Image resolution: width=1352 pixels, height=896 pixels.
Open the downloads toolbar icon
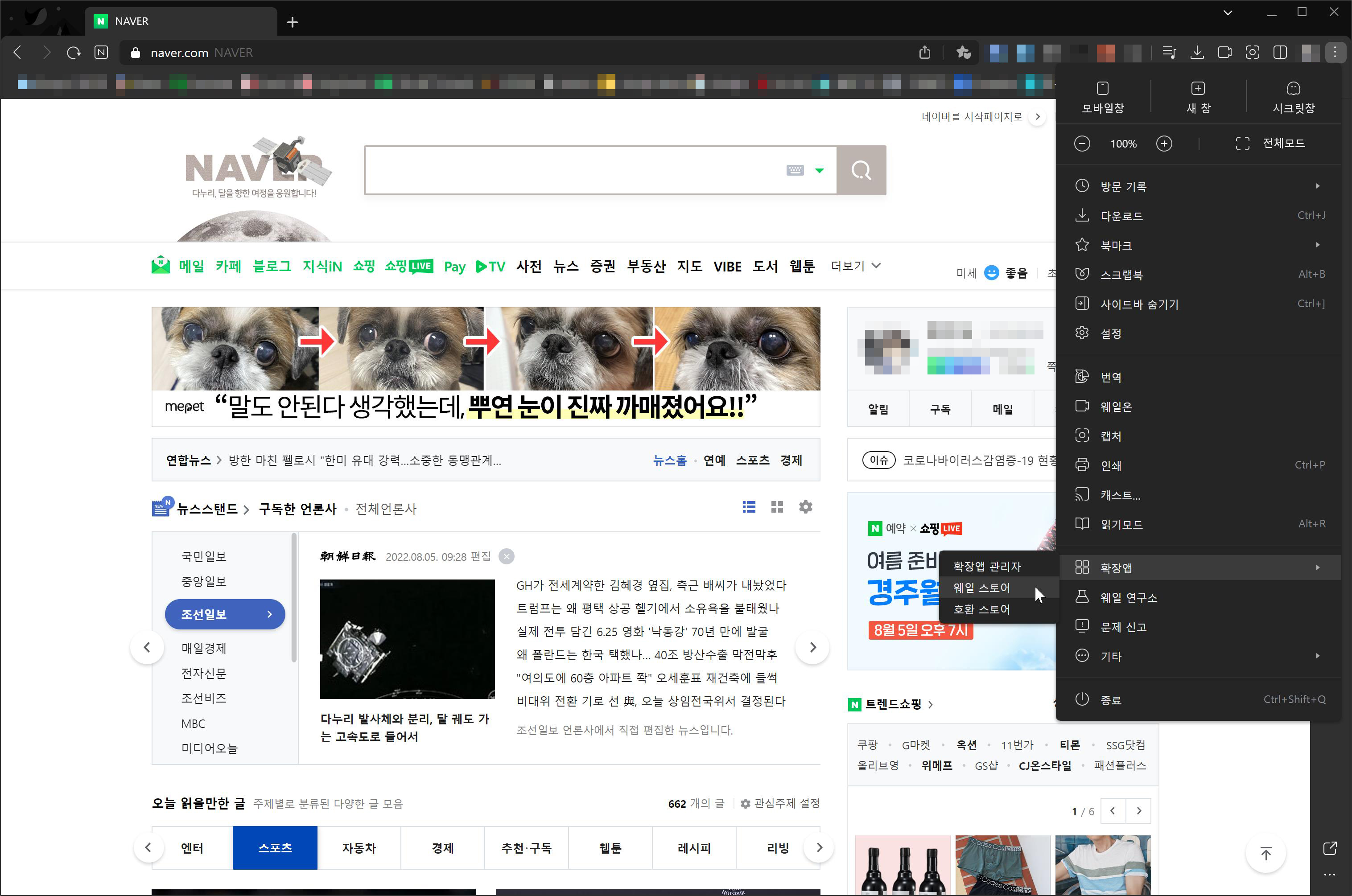1196,53
